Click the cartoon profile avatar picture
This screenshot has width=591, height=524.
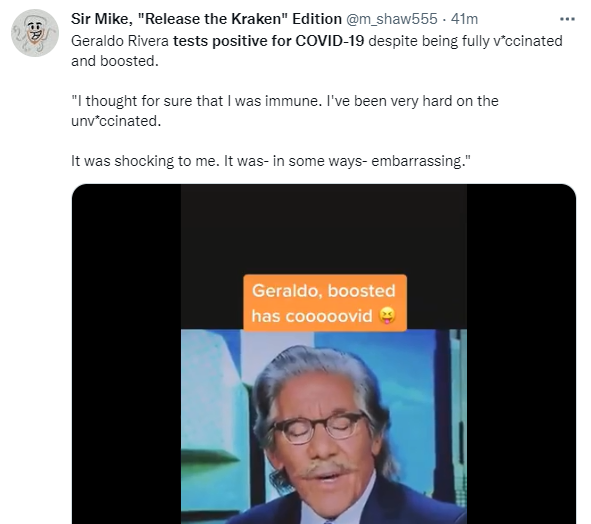[x=35, y=33]
